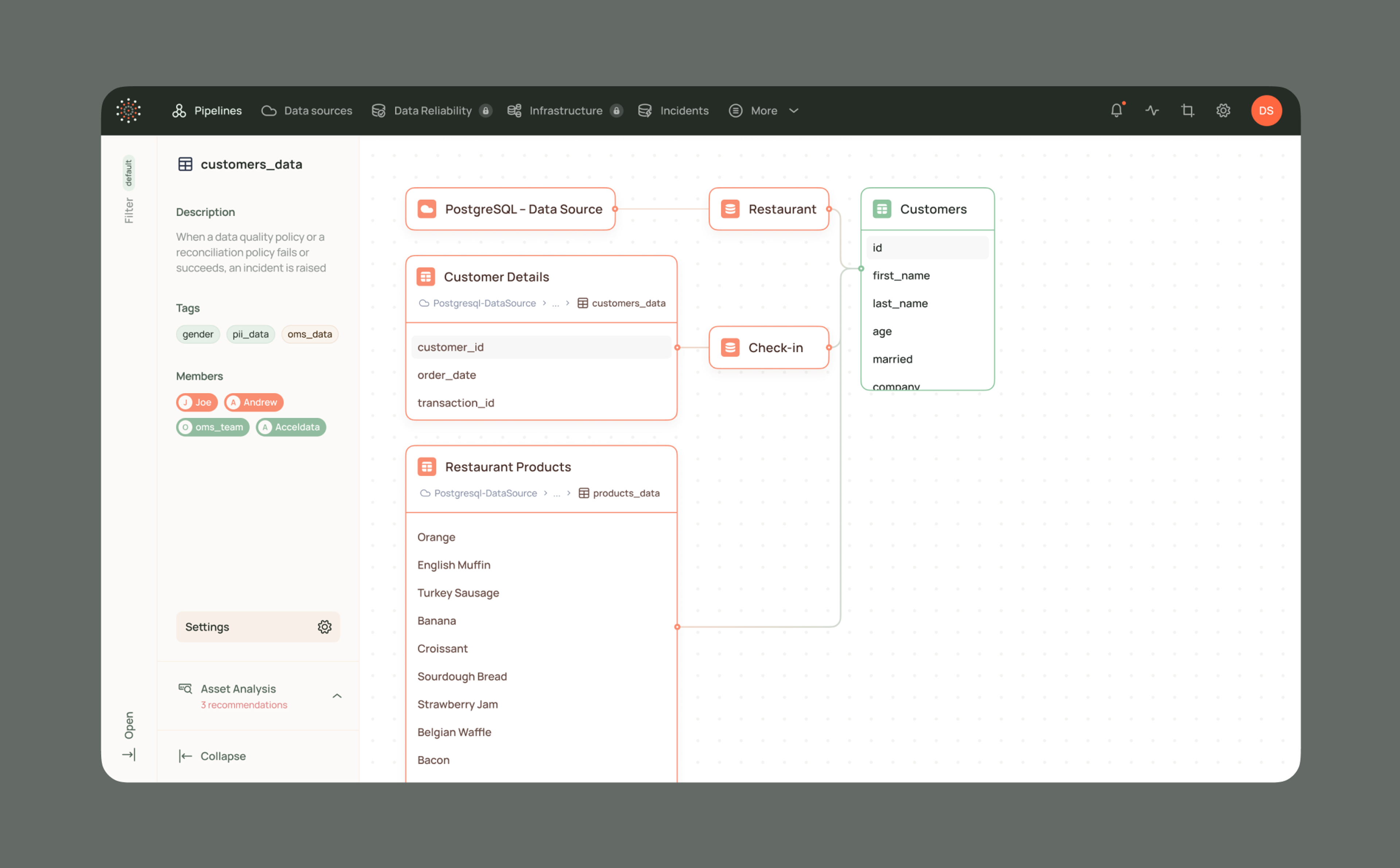The height and width of the screenshot is (868, 1400).
Task: Open the Settings button
Action: (258, 627)
